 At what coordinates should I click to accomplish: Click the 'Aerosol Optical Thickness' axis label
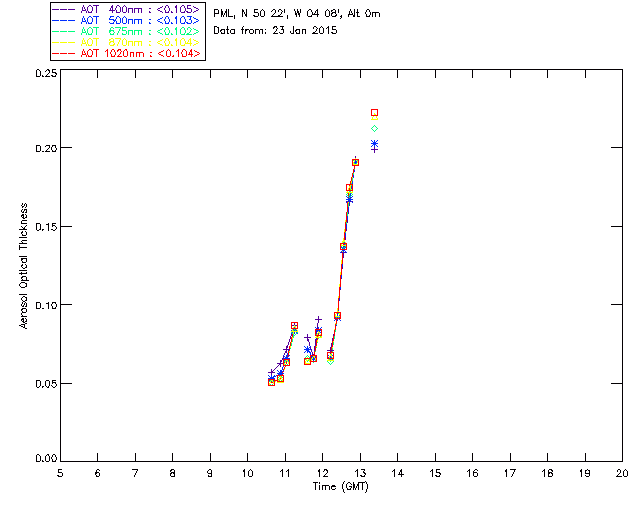tap(24, 266)
